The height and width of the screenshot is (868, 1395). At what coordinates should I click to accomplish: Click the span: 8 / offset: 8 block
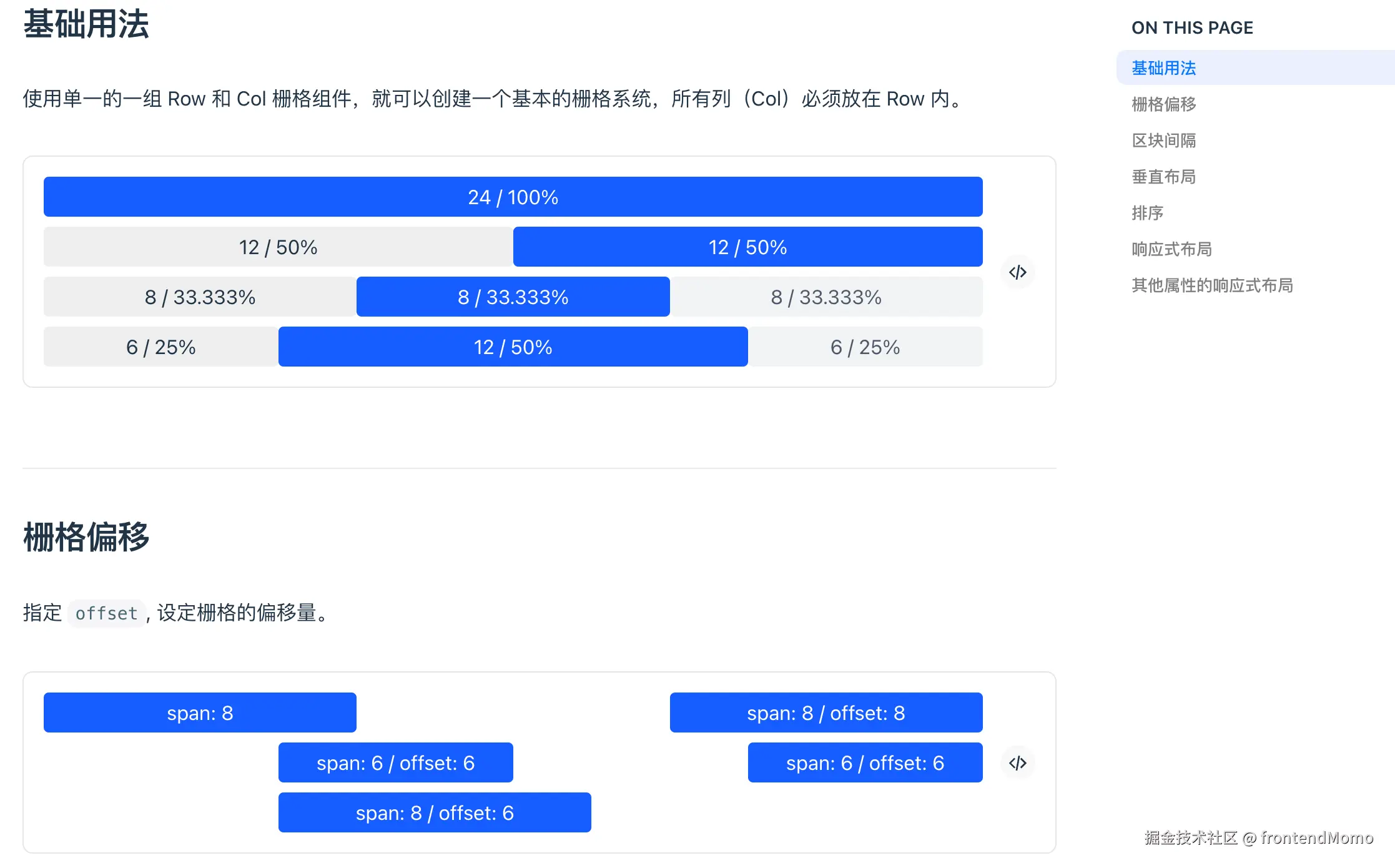point(826,713)
